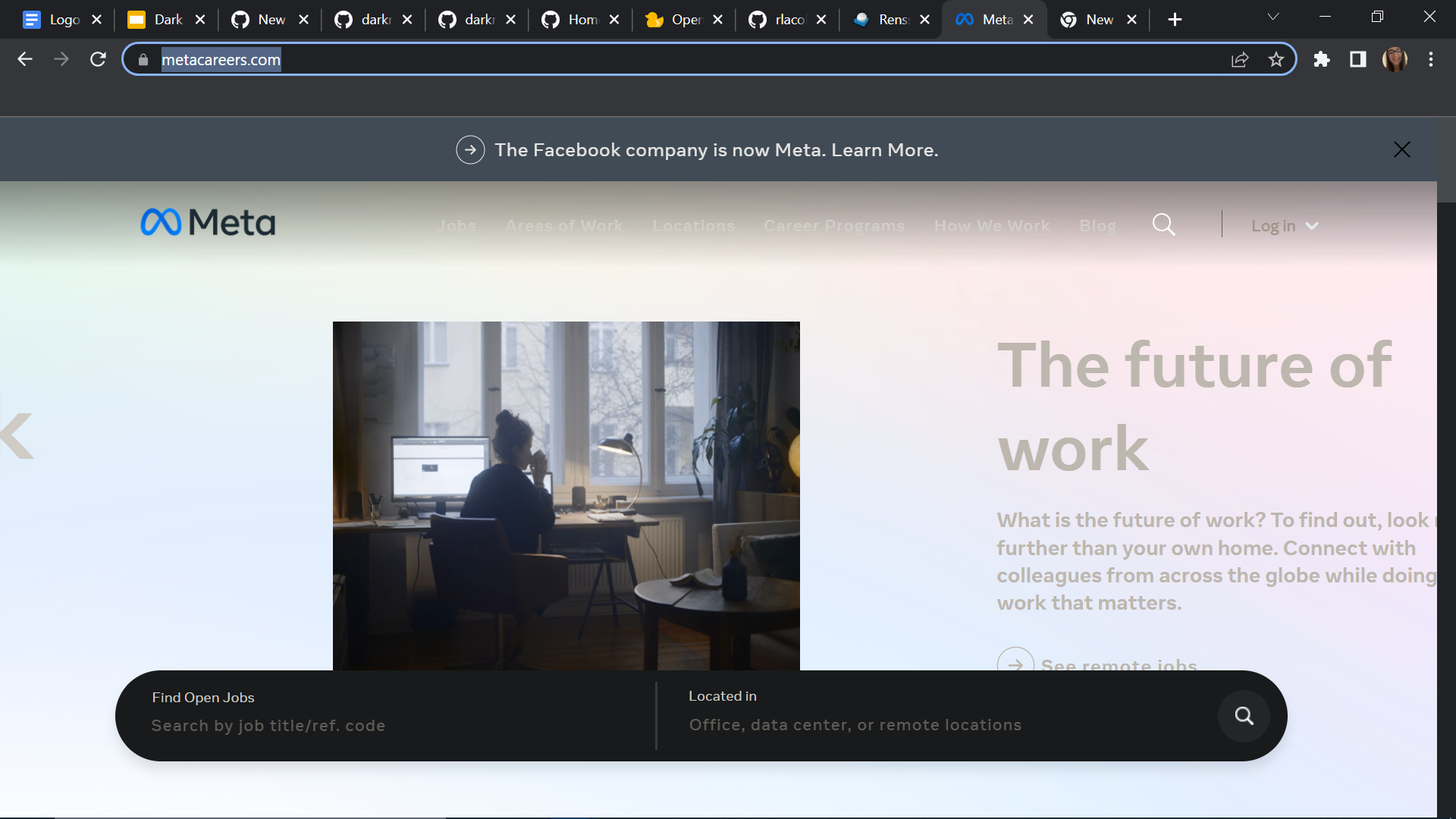Image resolution: width=1456 pixels, height=819 pixels.
Task: Expand the Log in dropdown
Action: (1284, 225)
